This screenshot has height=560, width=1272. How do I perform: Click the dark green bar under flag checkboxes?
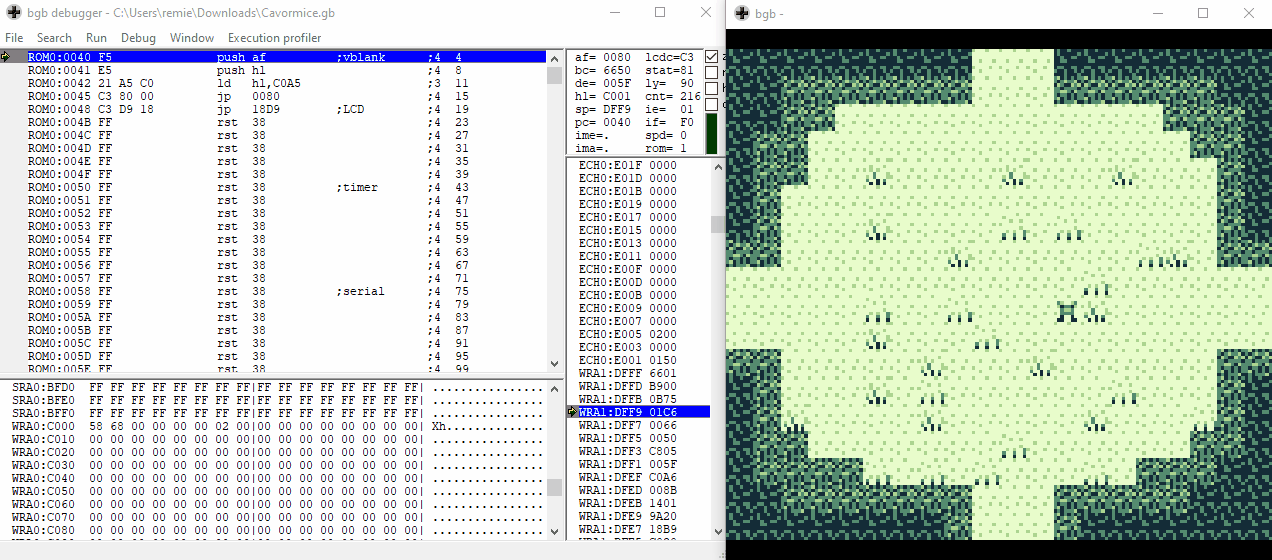pos(711,134)
